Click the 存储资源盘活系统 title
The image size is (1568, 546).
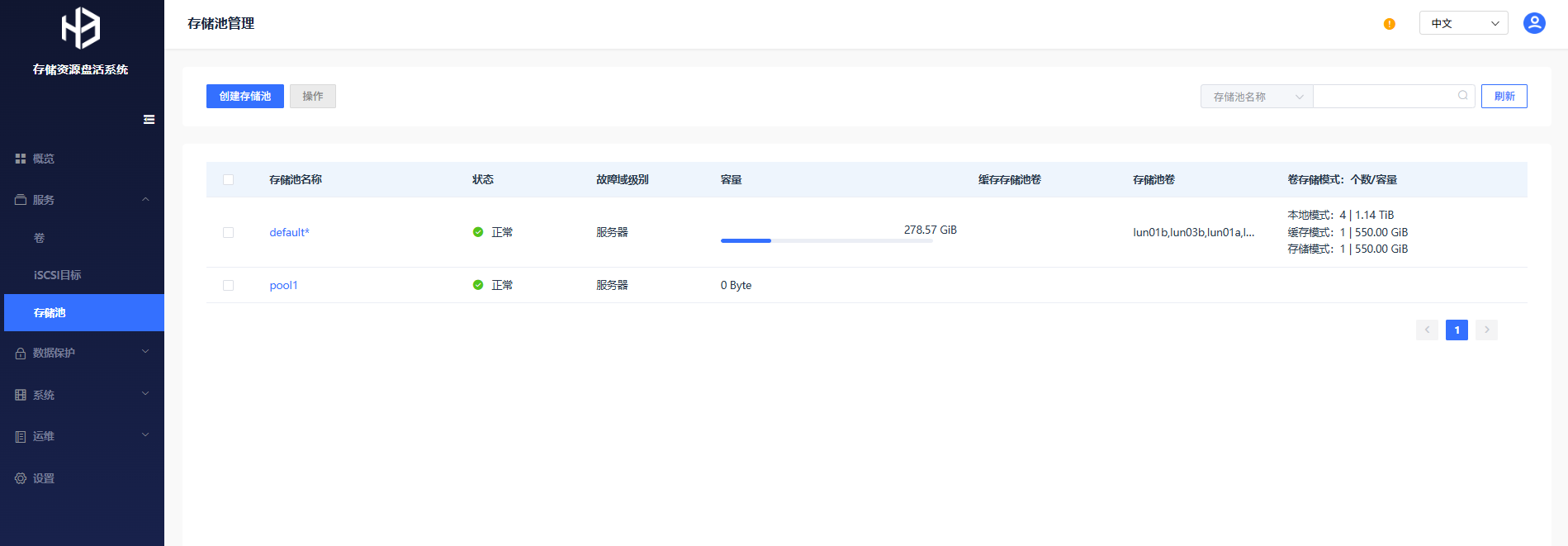point(81,69)
